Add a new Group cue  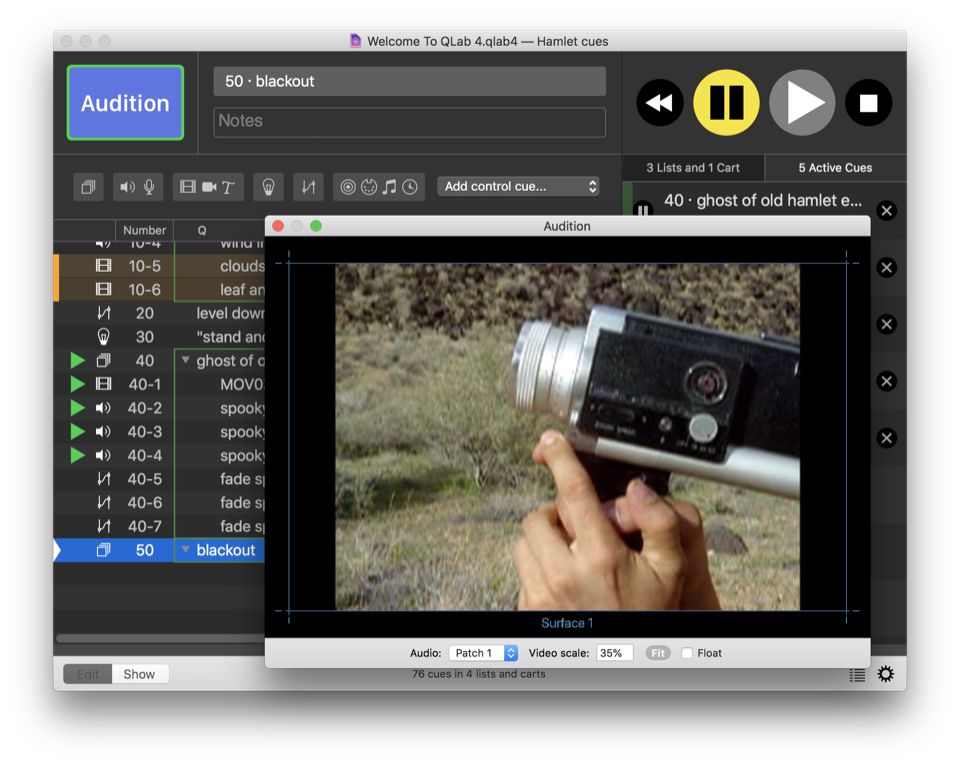tap(88, 187)
